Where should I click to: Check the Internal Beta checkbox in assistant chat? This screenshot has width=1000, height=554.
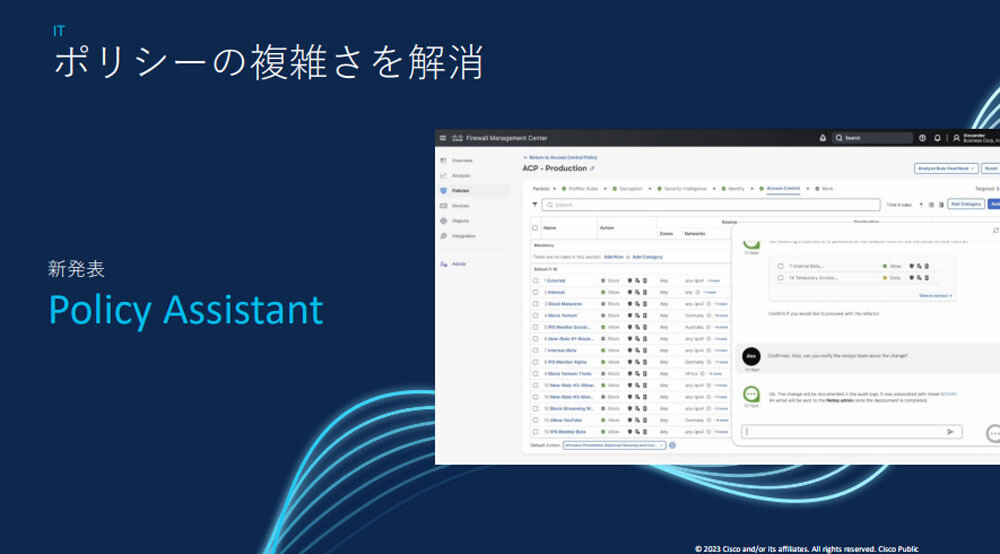point(780,266)
